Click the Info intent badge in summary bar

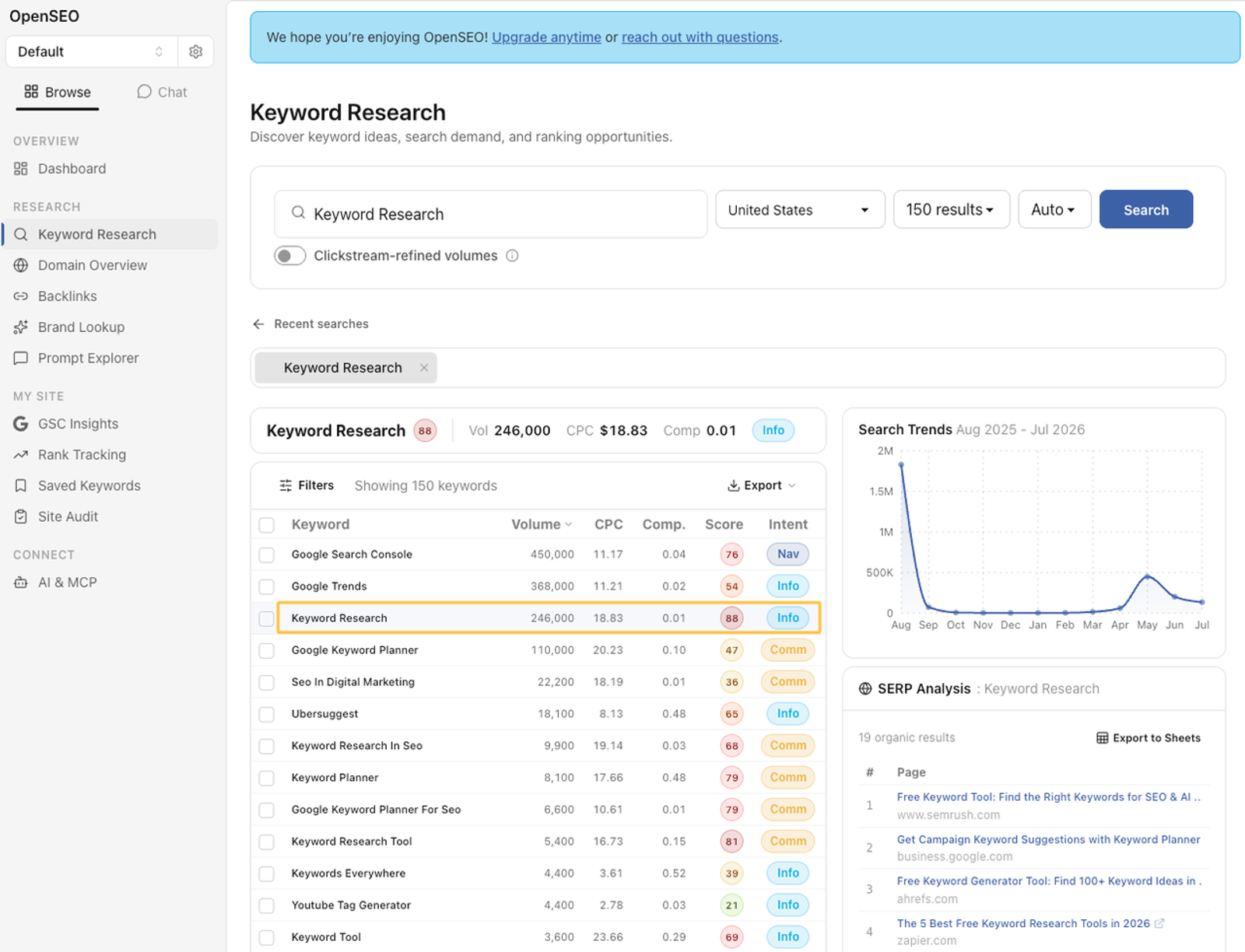[773, 431]
